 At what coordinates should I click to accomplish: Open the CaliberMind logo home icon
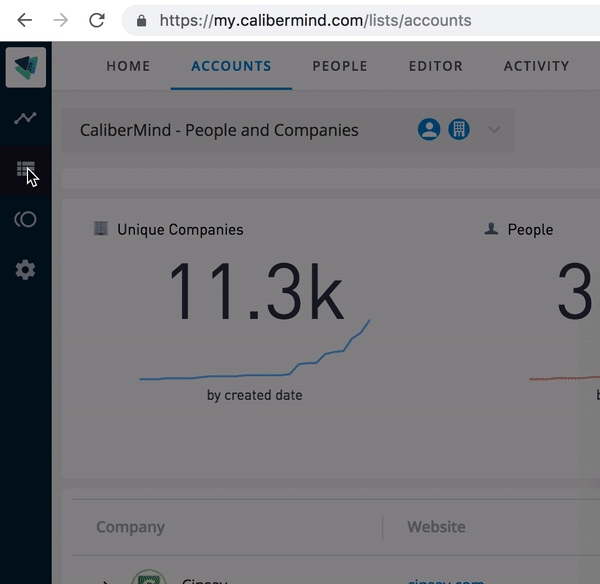[26, 67]
